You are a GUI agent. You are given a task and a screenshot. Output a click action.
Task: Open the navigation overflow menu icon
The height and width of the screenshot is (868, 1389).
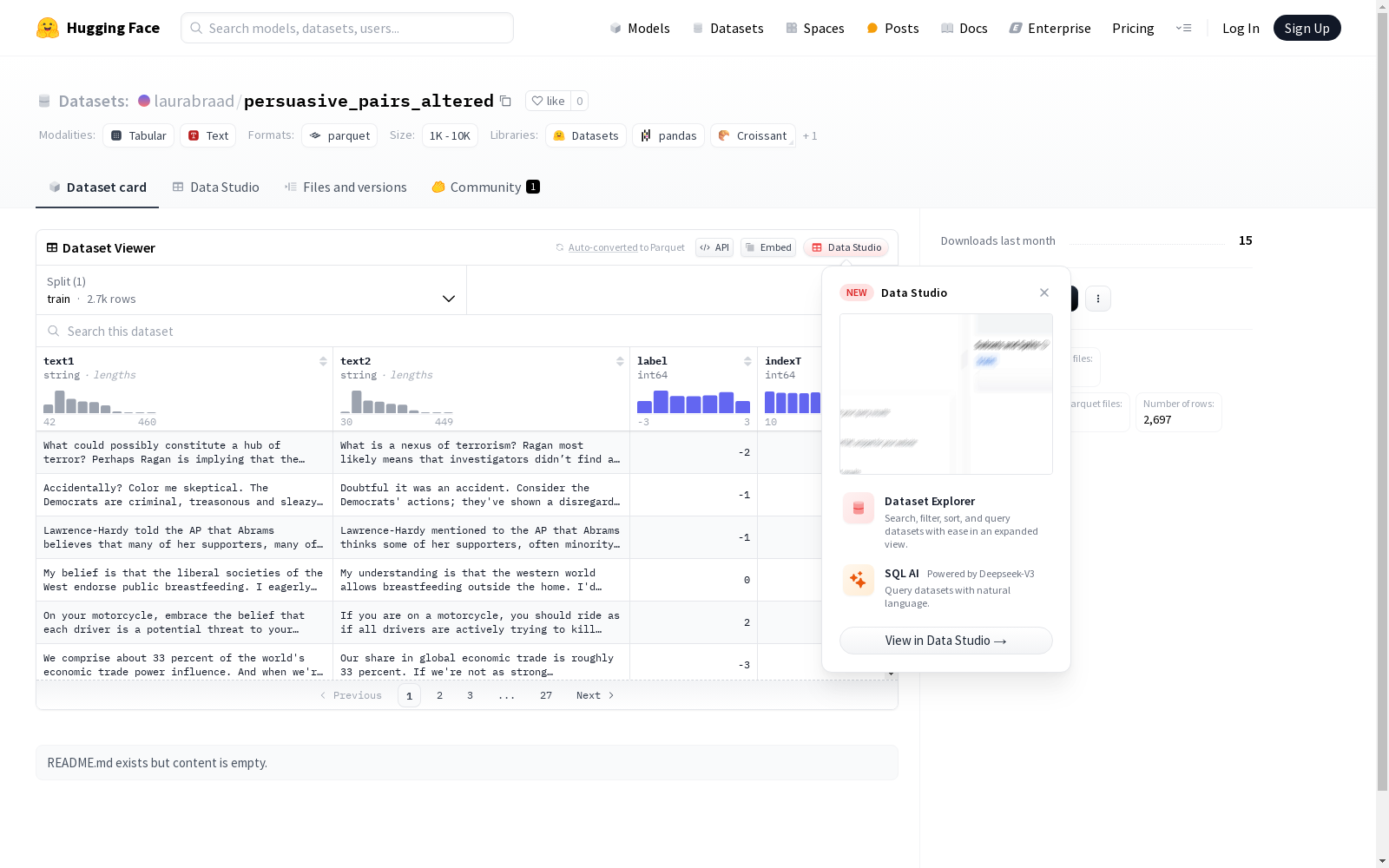point(1183,28)
